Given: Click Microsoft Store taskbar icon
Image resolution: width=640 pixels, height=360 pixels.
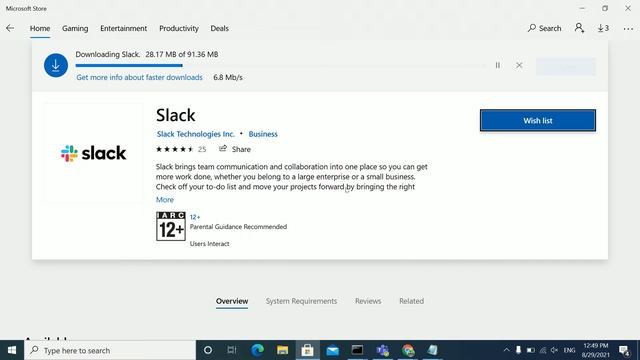Looking at the screenshot, I should [307, 350].
